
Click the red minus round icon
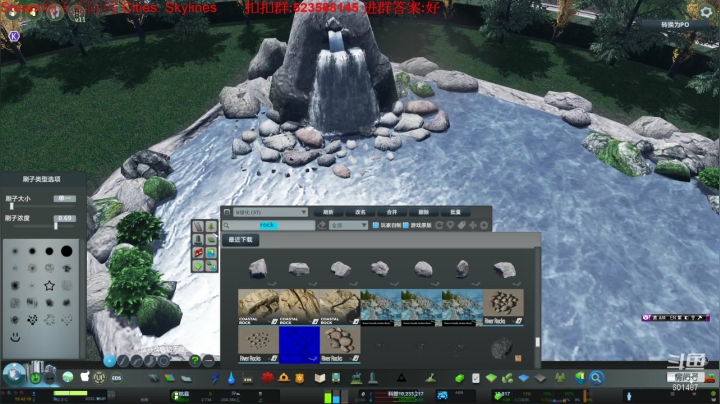[208, 361]
